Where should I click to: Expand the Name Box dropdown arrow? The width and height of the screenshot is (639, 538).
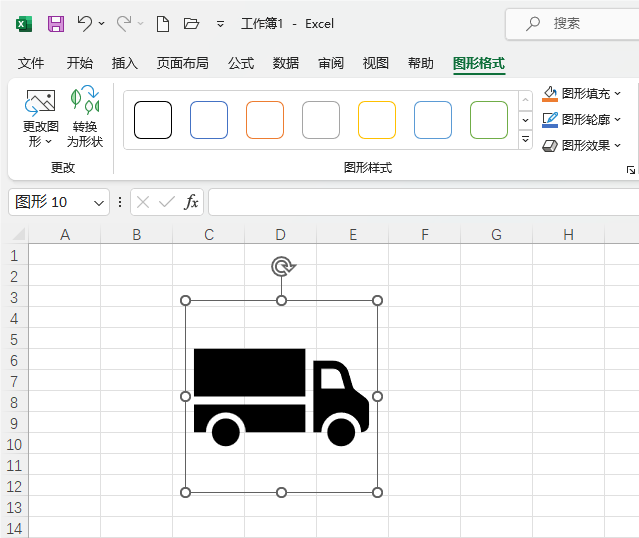click(99, 202)
